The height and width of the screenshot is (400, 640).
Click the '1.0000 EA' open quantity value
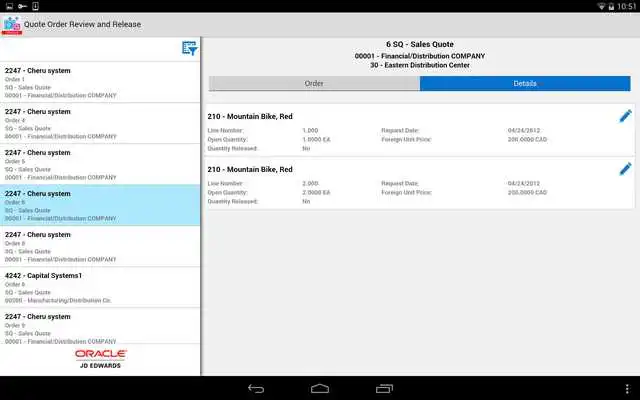click(x=316, y=140)
